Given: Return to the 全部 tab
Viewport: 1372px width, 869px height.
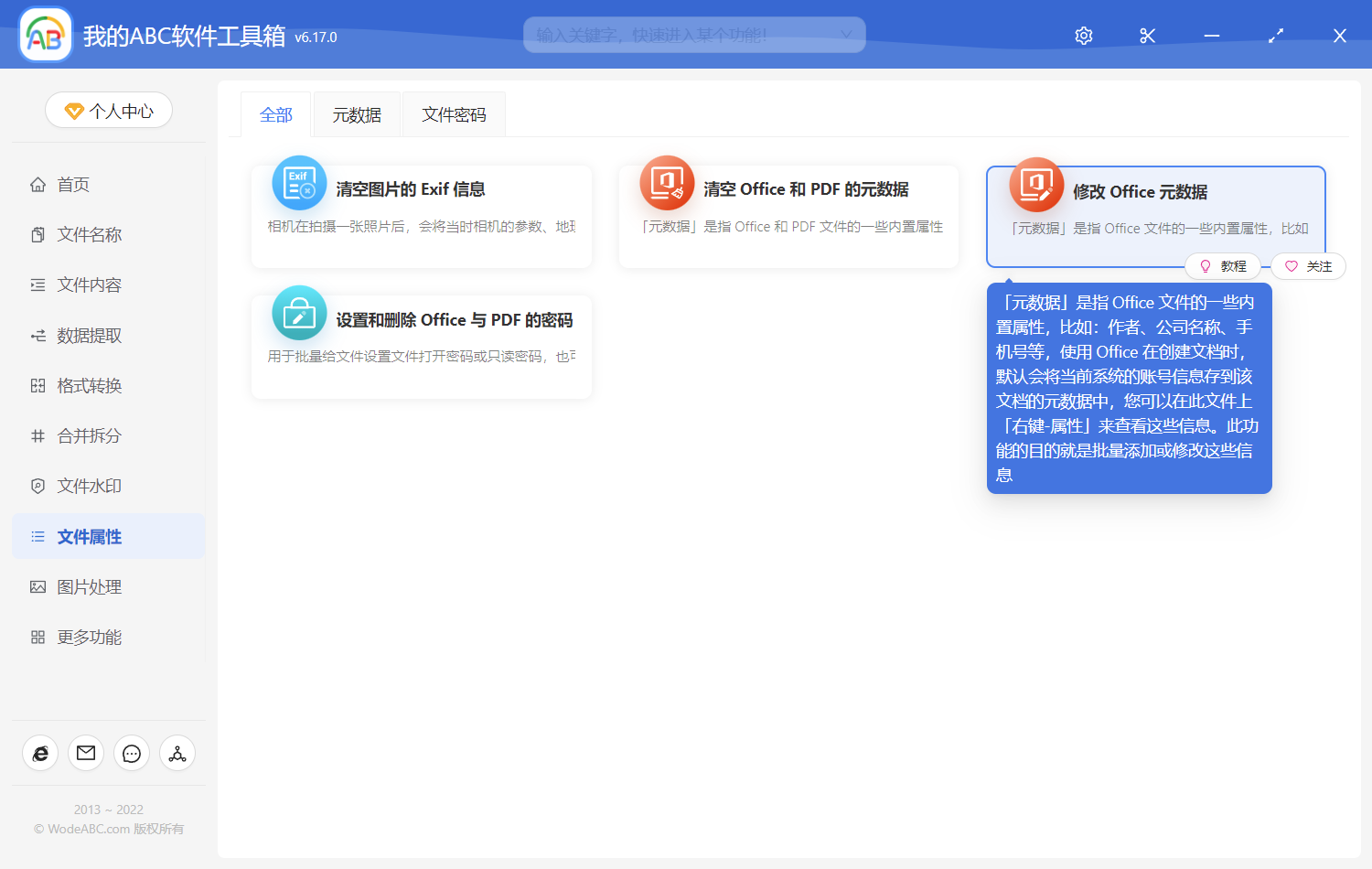Looking at the screenshot, I should [x=276, y=113].
